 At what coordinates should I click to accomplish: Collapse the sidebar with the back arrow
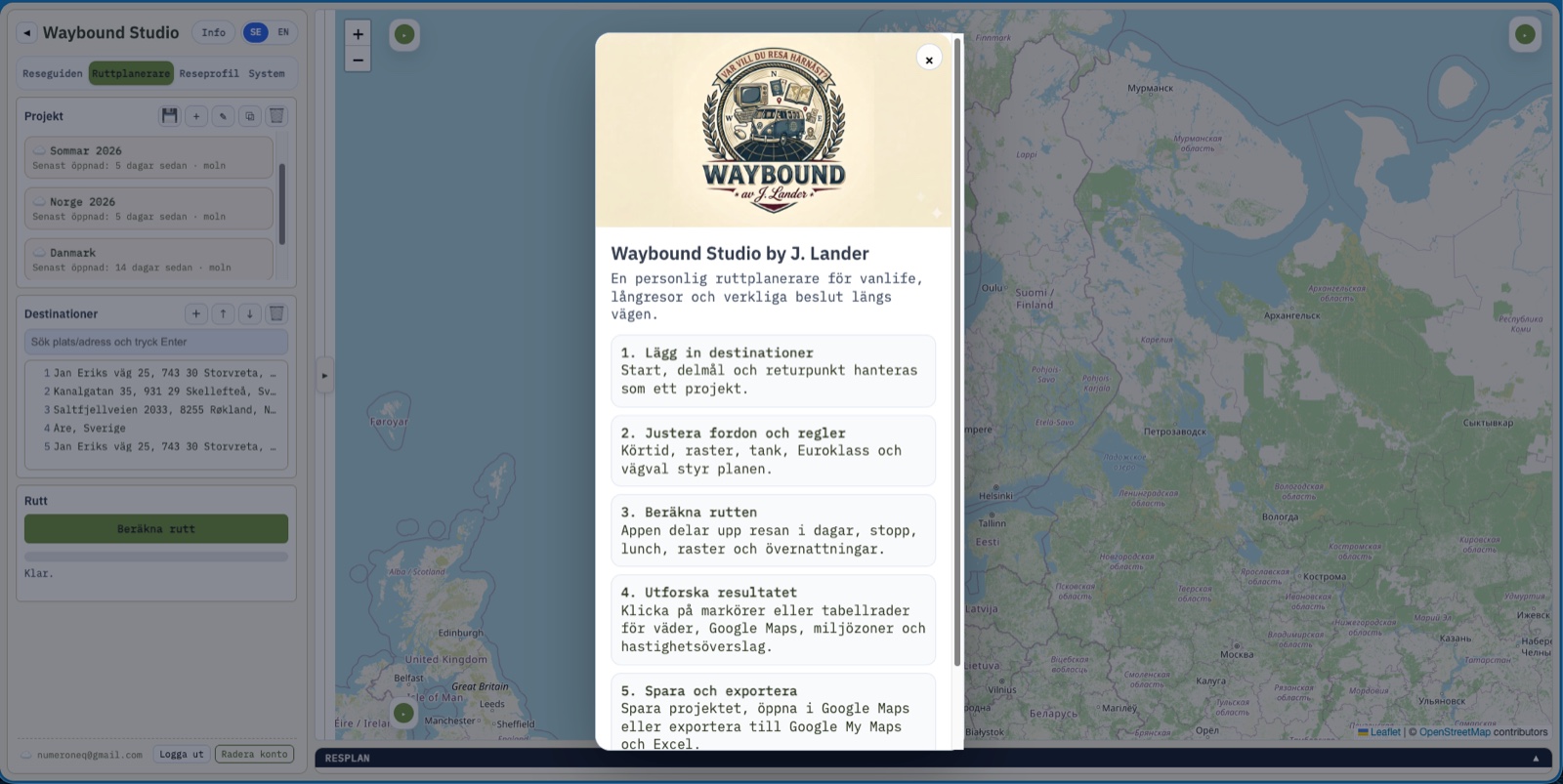(27, 33)
